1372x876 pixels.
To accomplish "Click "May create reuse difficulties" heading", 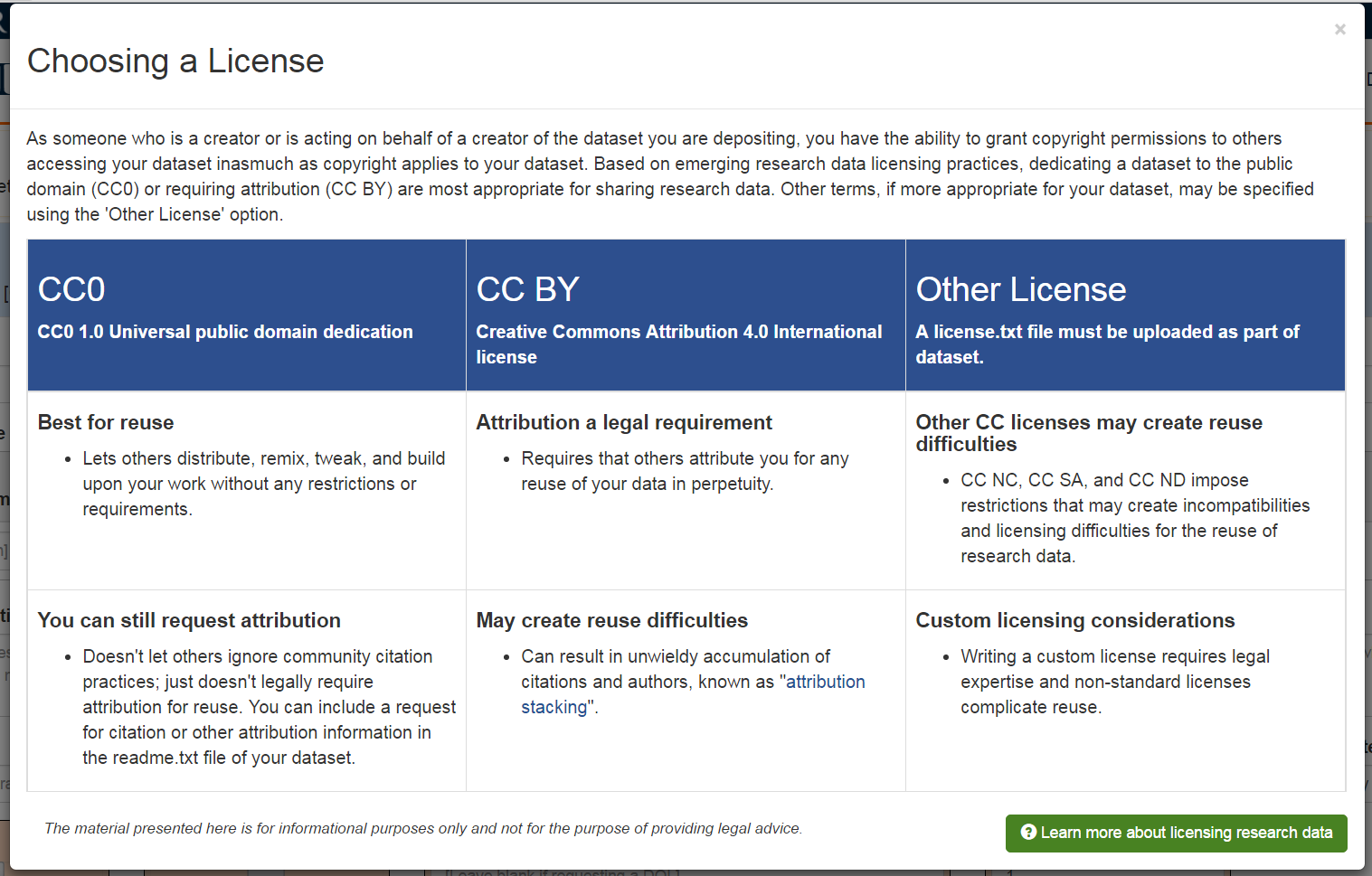I will point(612,620).
